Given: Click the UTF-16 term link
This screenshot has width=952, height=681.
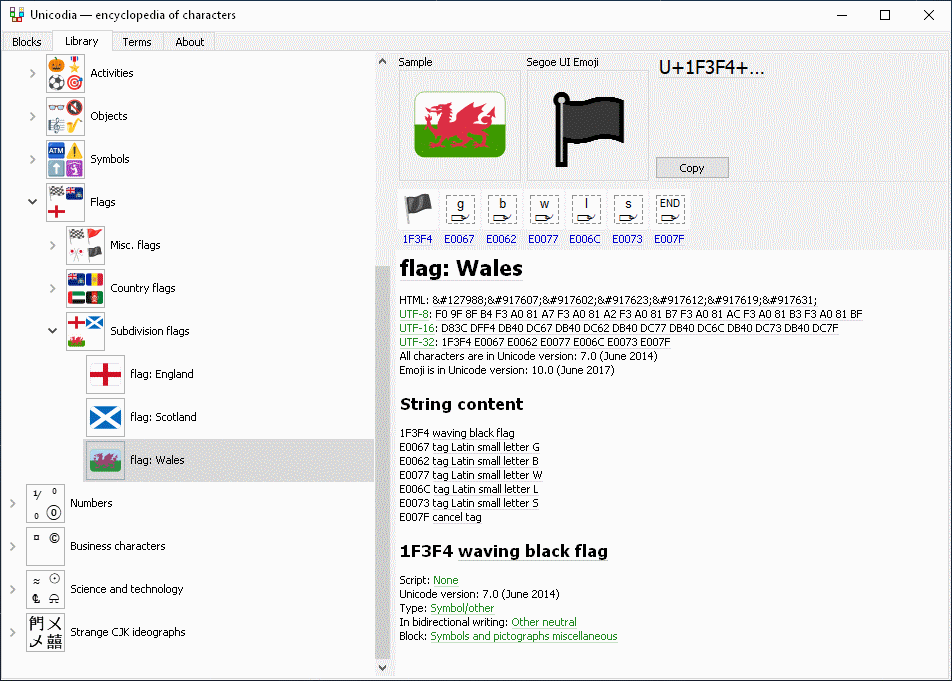Looking at the screenshot, I should pos(417,328).
